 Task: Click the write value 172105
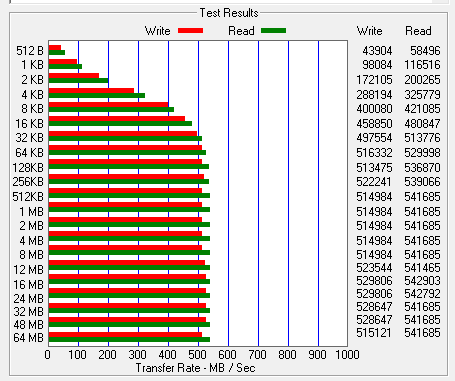click(374, 80)
